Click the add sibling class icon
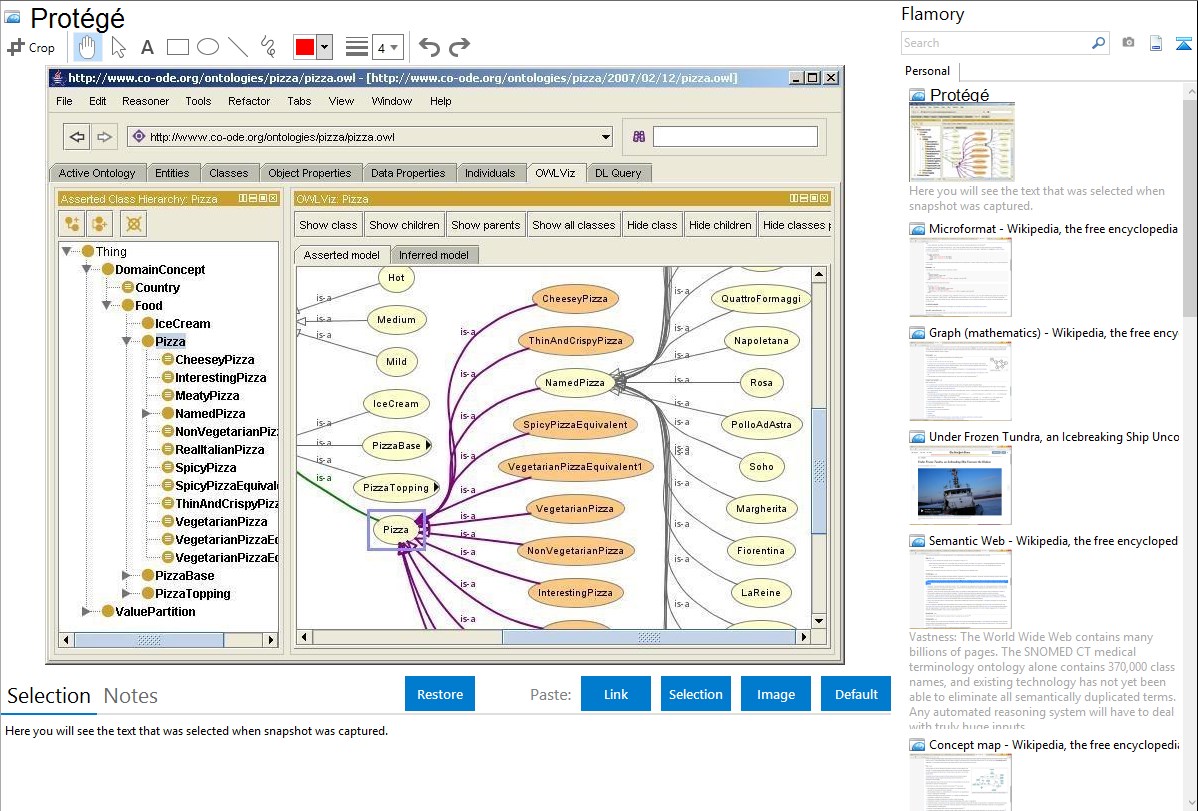1198x811 pixels. [x=100, y=224]
